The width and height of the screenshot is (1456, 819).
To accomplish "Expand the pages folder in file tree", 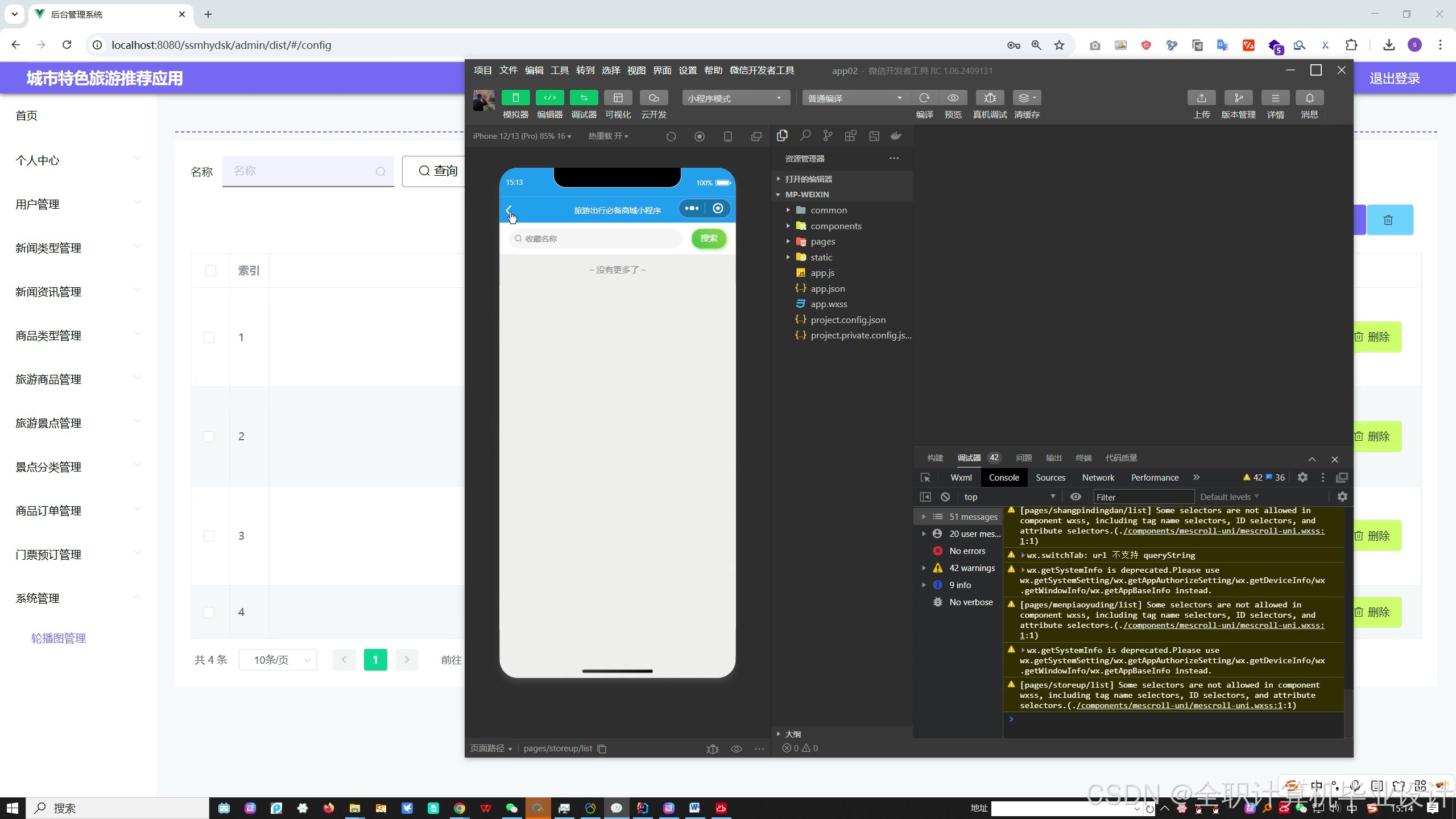I will click(822, 242).
